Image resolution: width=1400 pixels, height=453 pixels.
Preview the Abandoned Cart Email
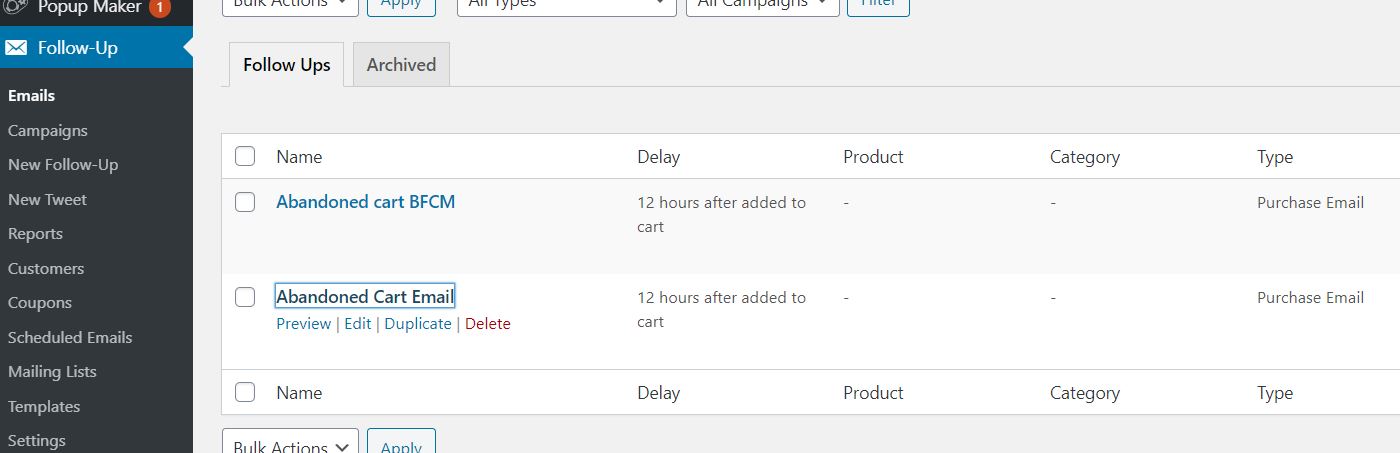coord(303,323)
